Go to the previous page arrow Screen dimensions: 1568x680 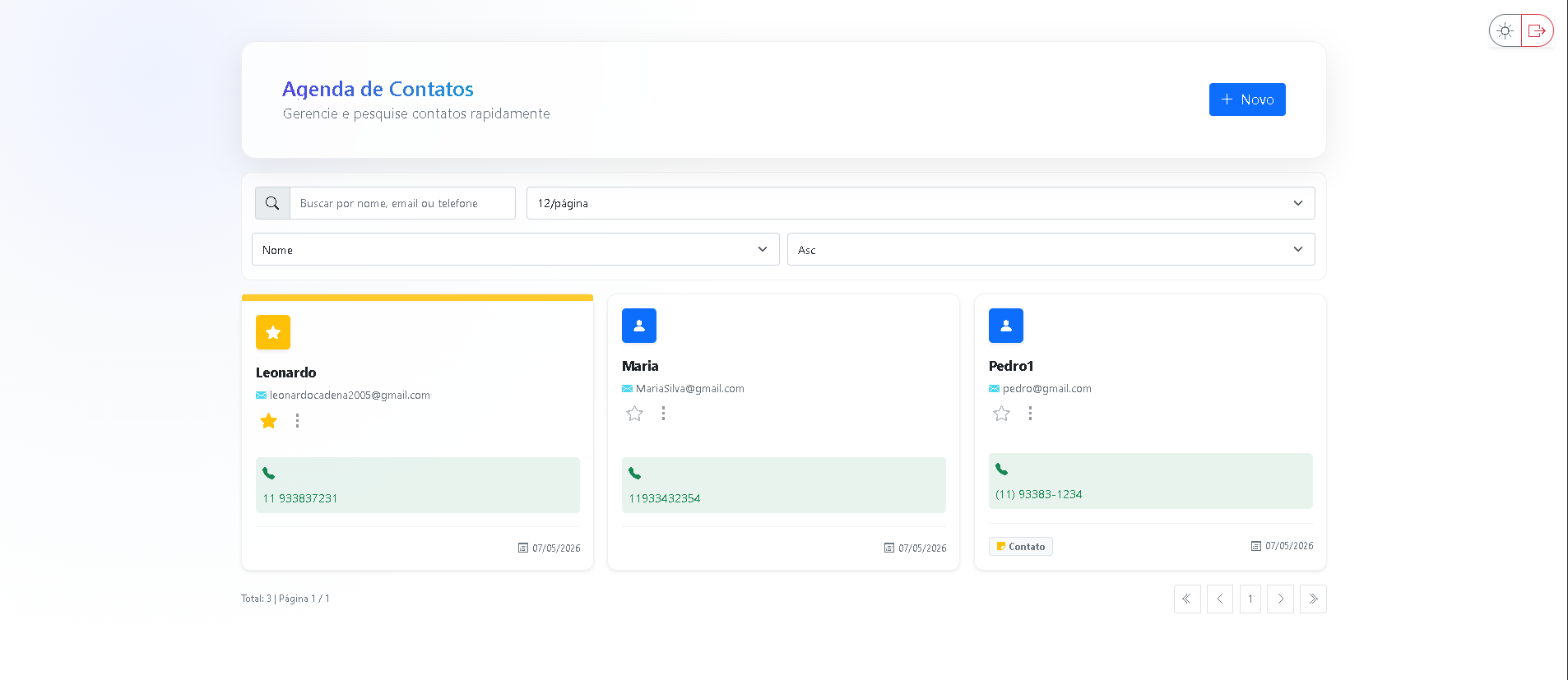coord(1220,599)
